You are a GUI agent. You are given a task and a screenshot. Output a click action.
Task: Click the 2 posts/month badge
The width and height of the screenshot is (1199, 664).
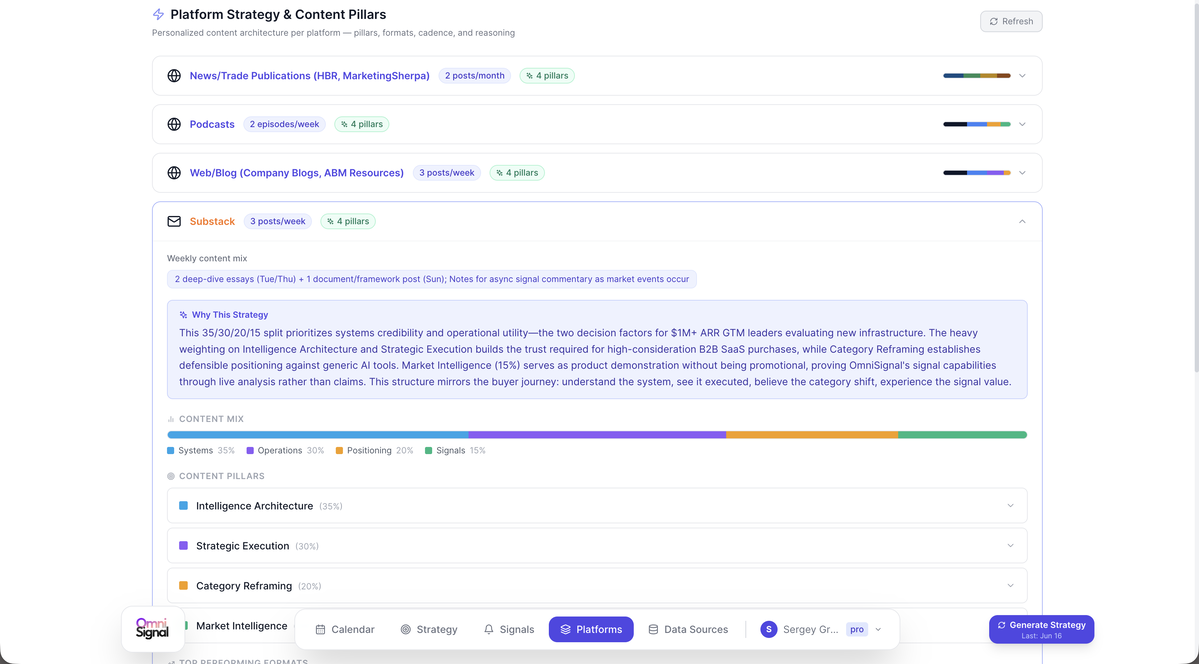[475, 76]
